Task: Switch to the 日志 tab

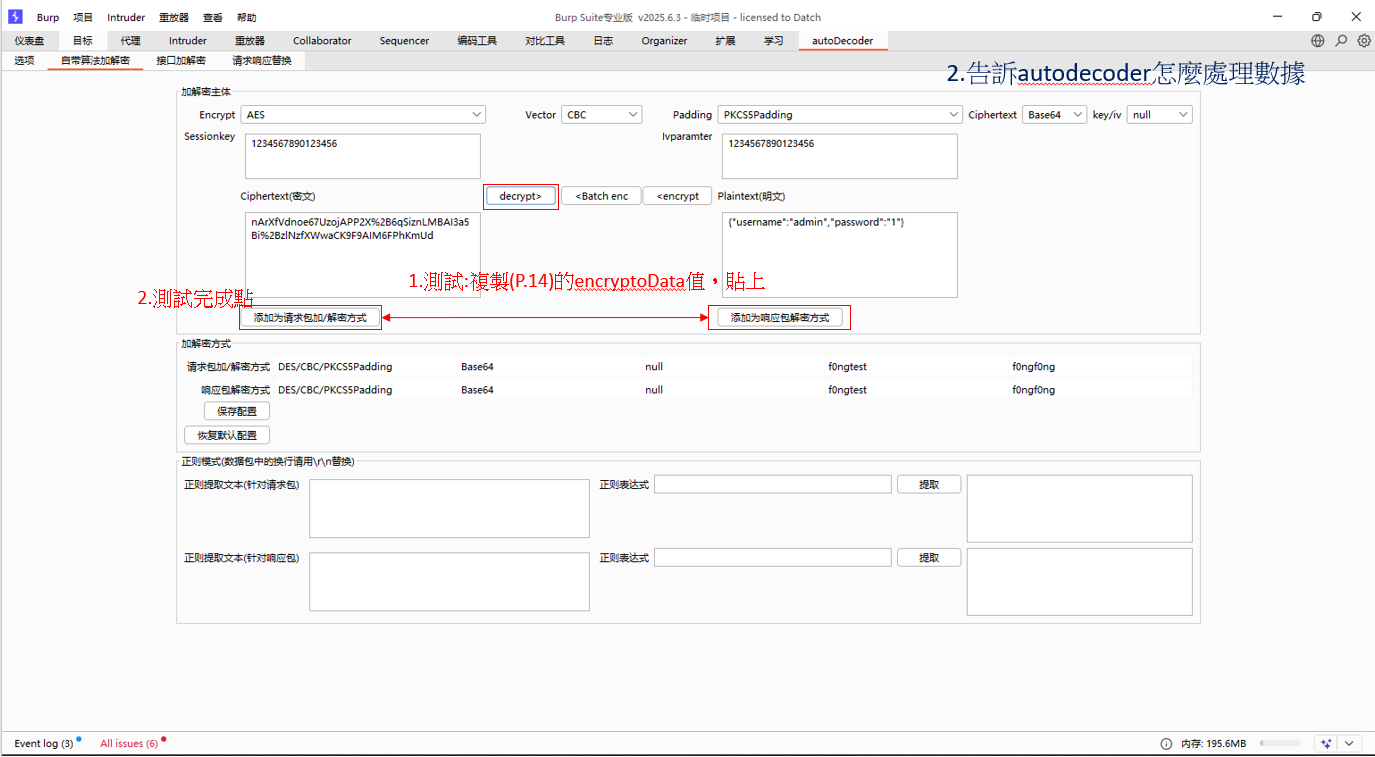Action: [603, 41]
